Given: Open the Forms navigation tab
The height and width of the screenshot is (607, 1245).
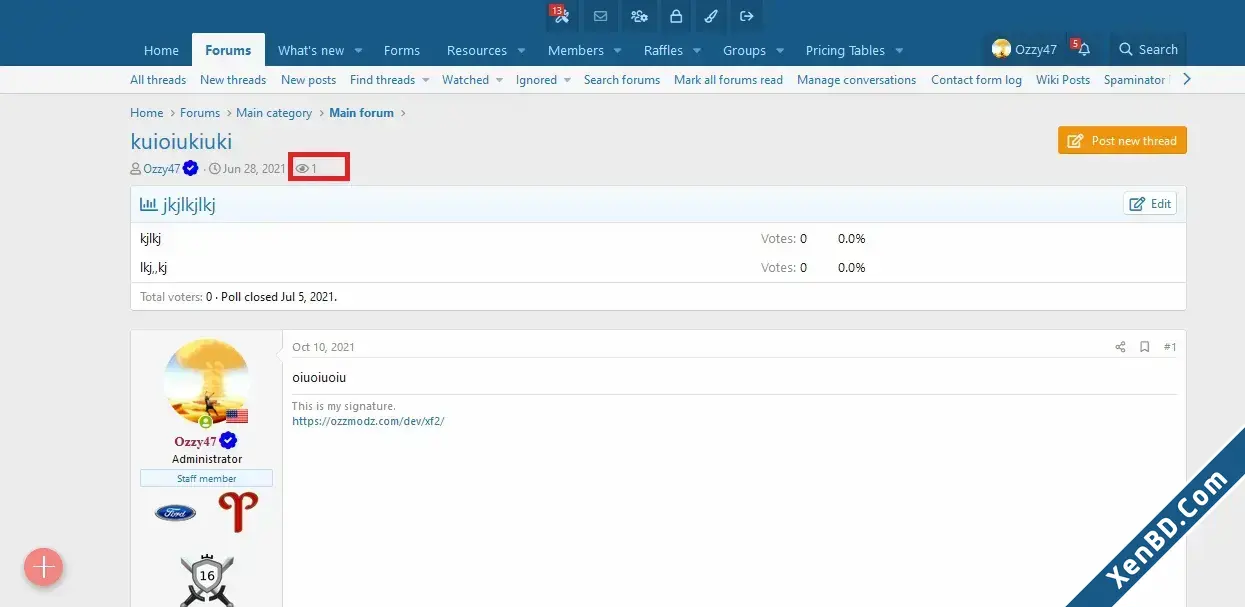Looking at the screenshot, I should tap(402, 50).
